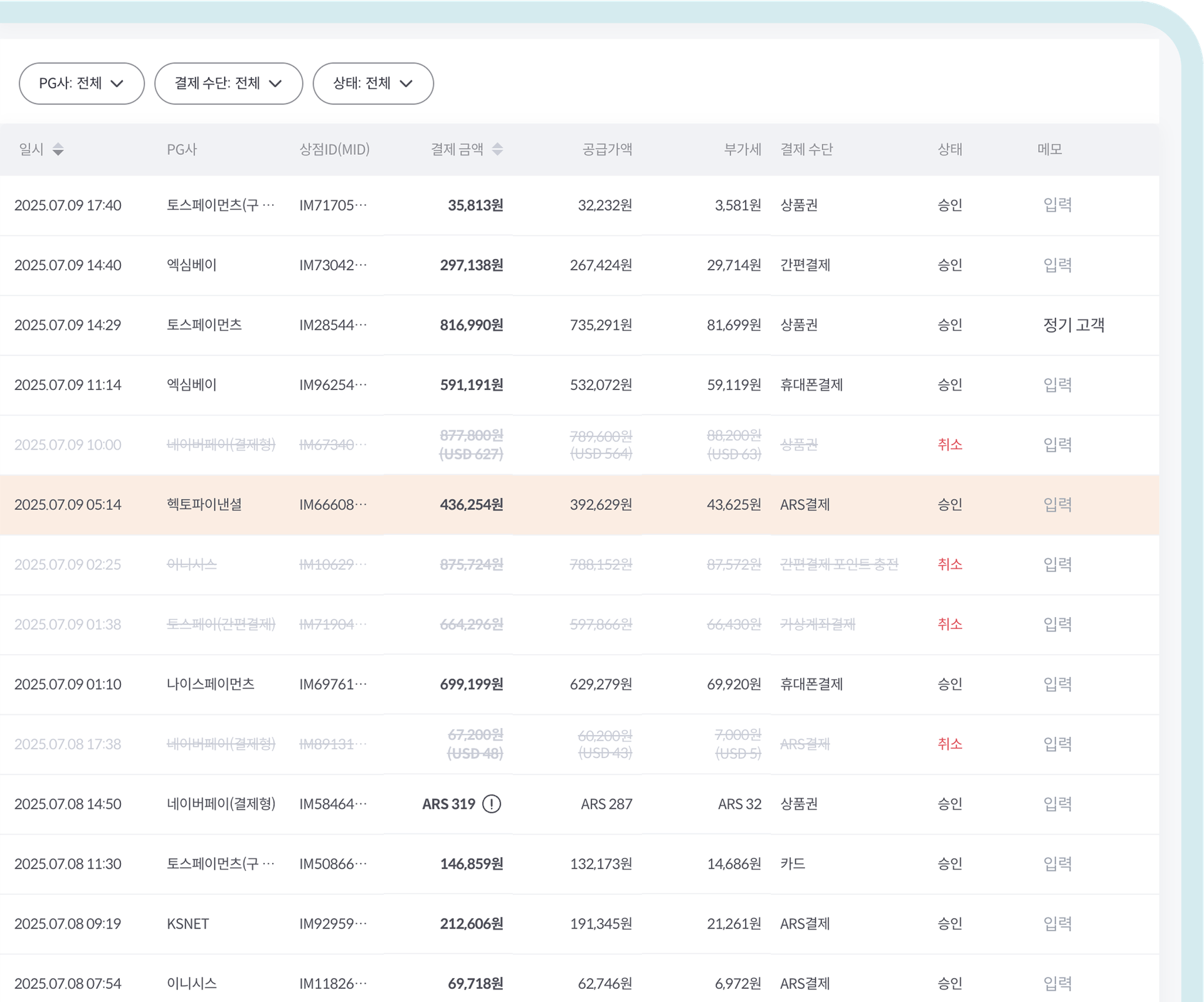Open the 결제 수단: 전체 filter dropdown
This screenshot has height=1002, width=1204.
[x=228, y=83]
